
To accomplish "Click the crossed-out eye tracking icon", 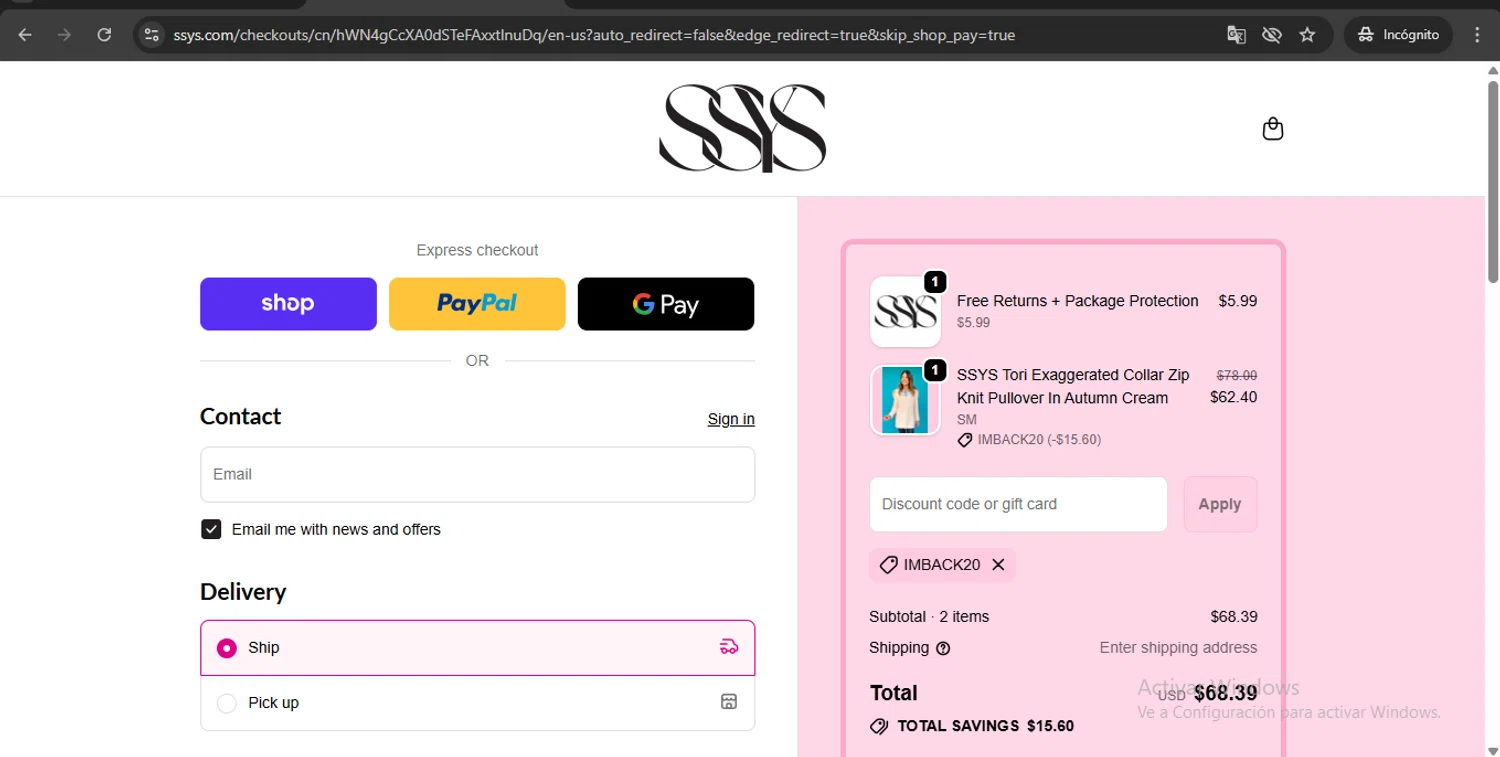I will [x=1271, y=35].
